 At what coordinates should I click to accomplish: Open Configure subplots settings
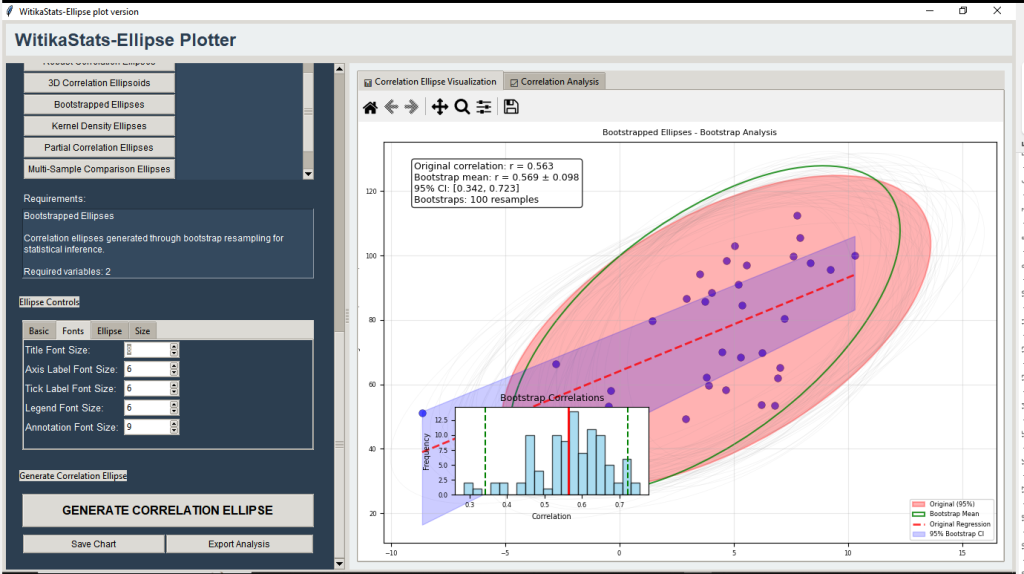tap(483, 107)
